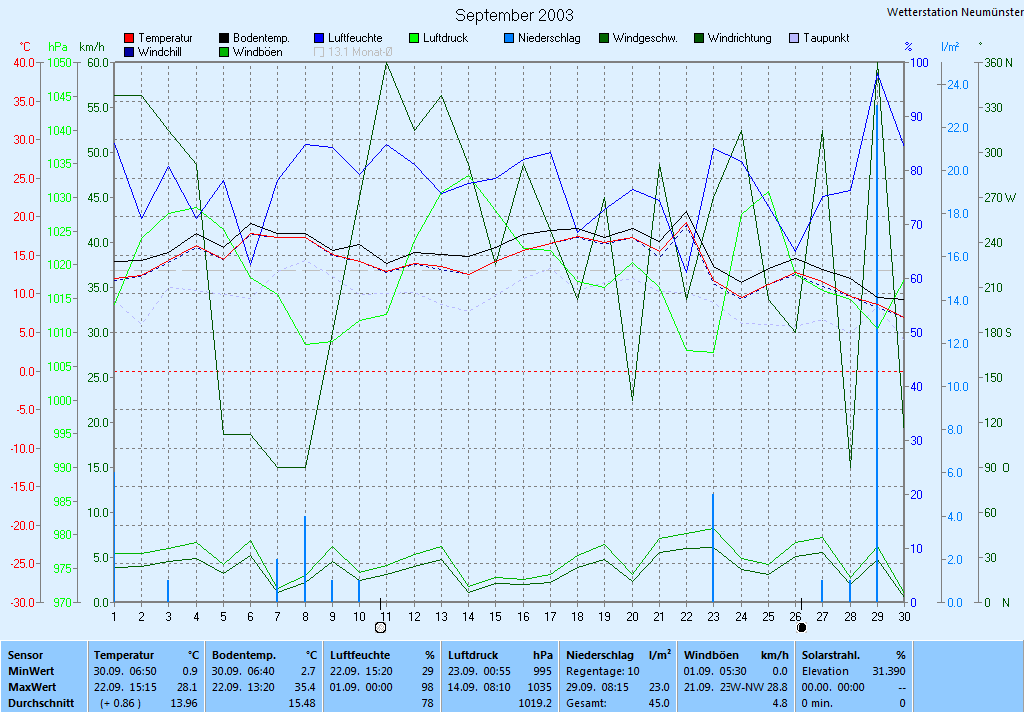
Task: Select day 8 on the x-axis
Action: (x=305, y=616)
